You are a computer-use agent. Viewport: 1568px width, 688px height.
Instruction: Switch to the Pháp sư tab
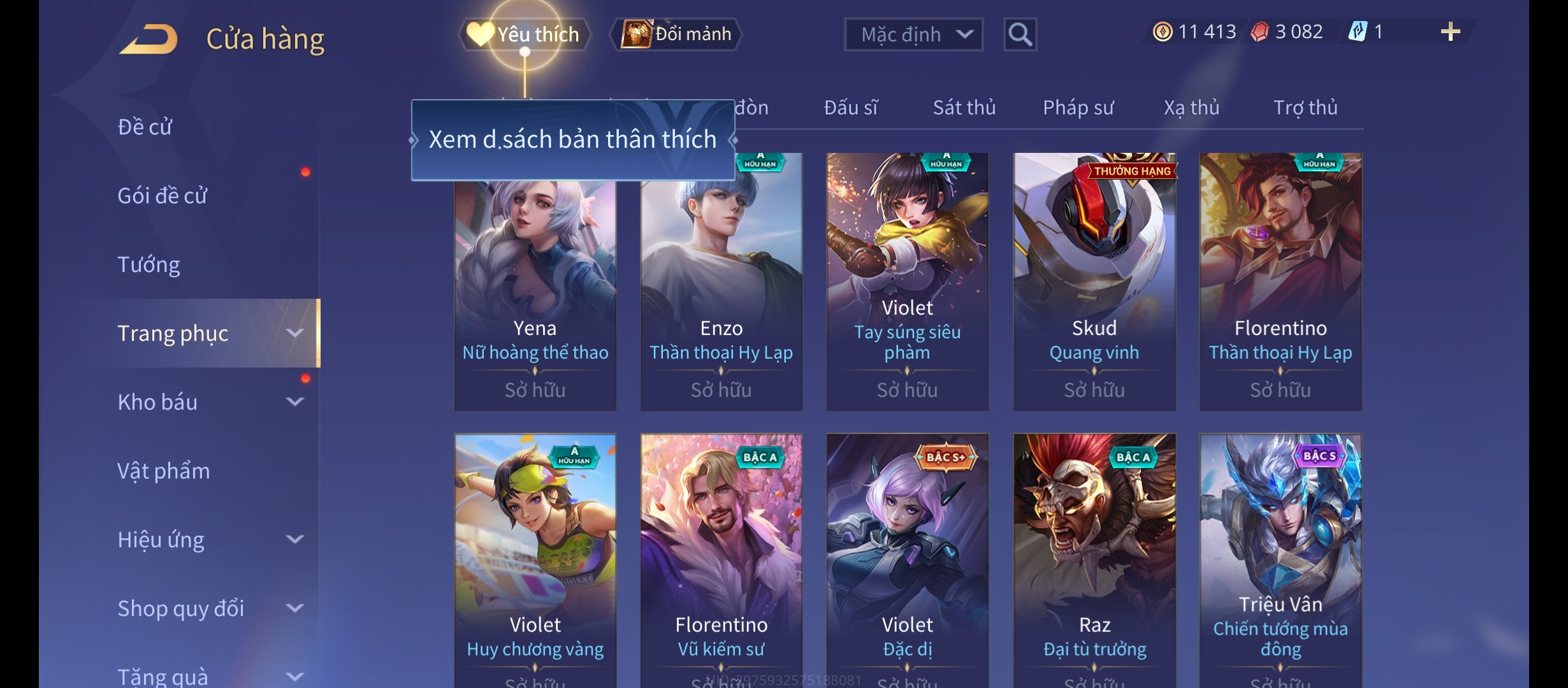pyautogui.click(x=1078, y=108)
